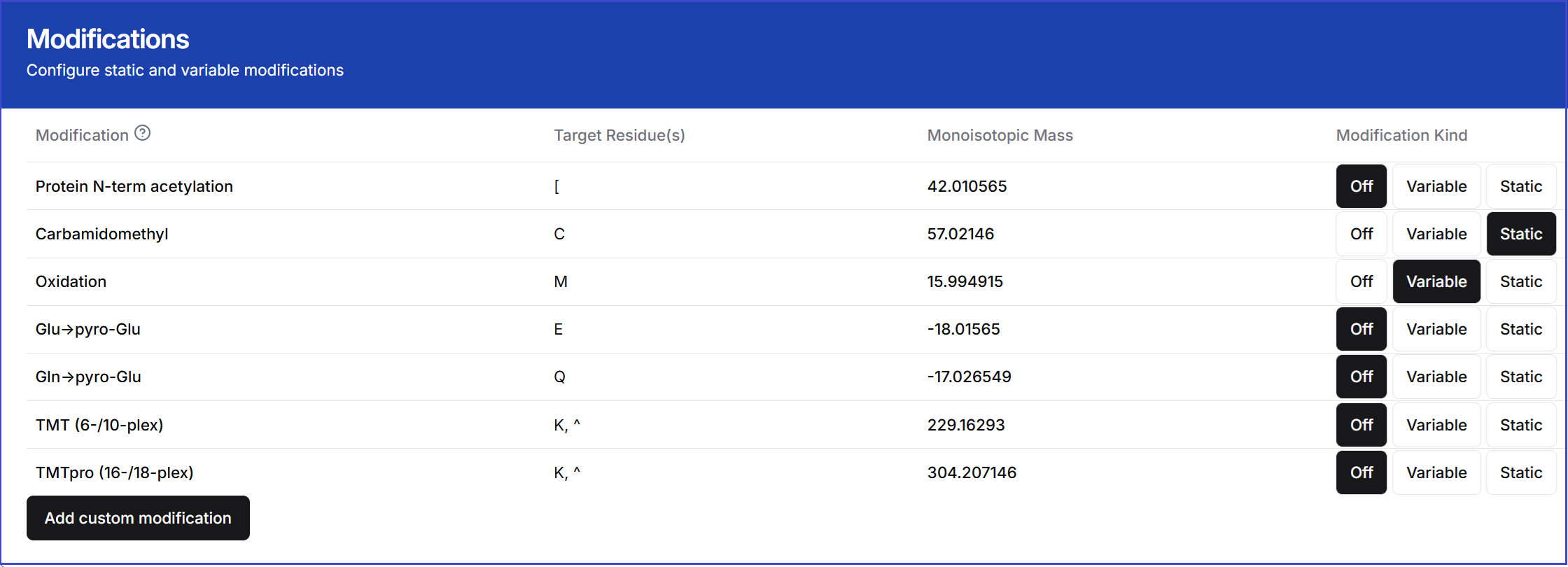
Task: Set Oxidation to Static
Action: coord(1520,281)
